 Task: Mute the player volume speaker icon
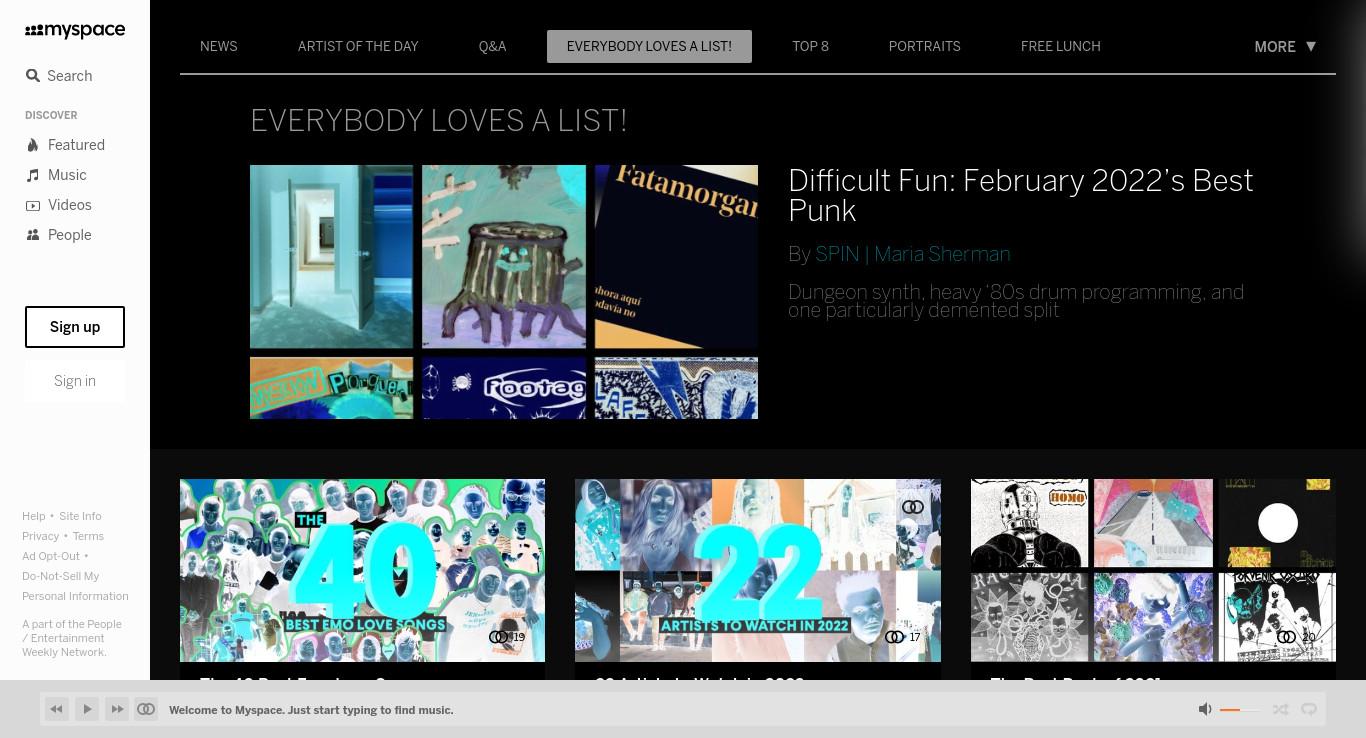tap(1205, 709)
